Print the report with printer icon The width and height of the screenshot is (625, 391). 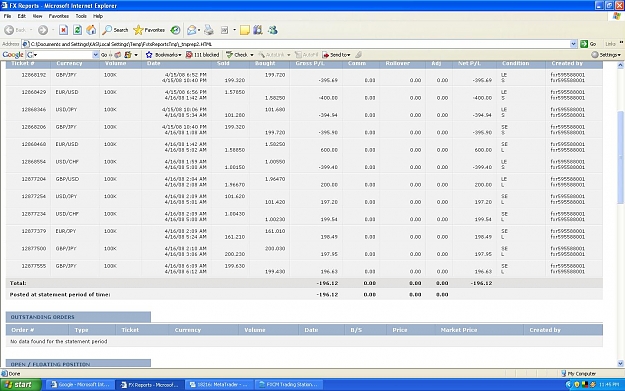pos(209,30)
